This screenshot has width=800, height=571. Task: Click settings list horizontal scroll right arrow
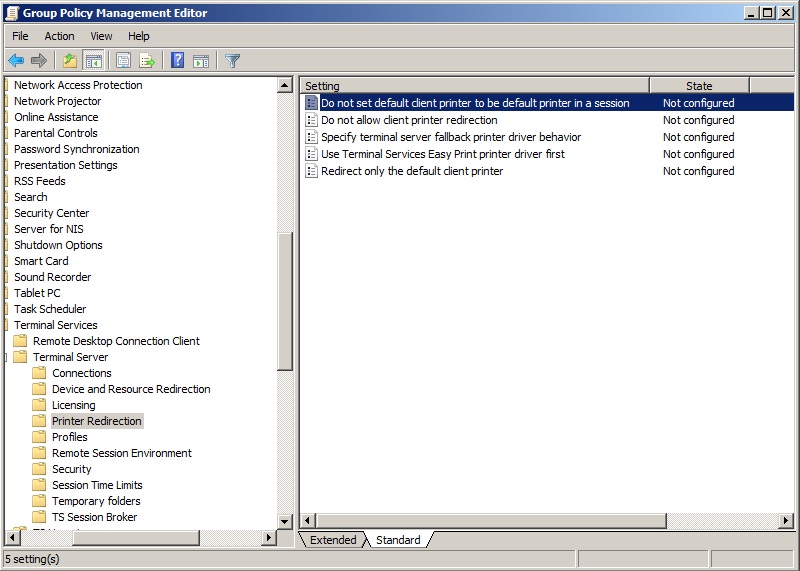[x=786, y=521]
